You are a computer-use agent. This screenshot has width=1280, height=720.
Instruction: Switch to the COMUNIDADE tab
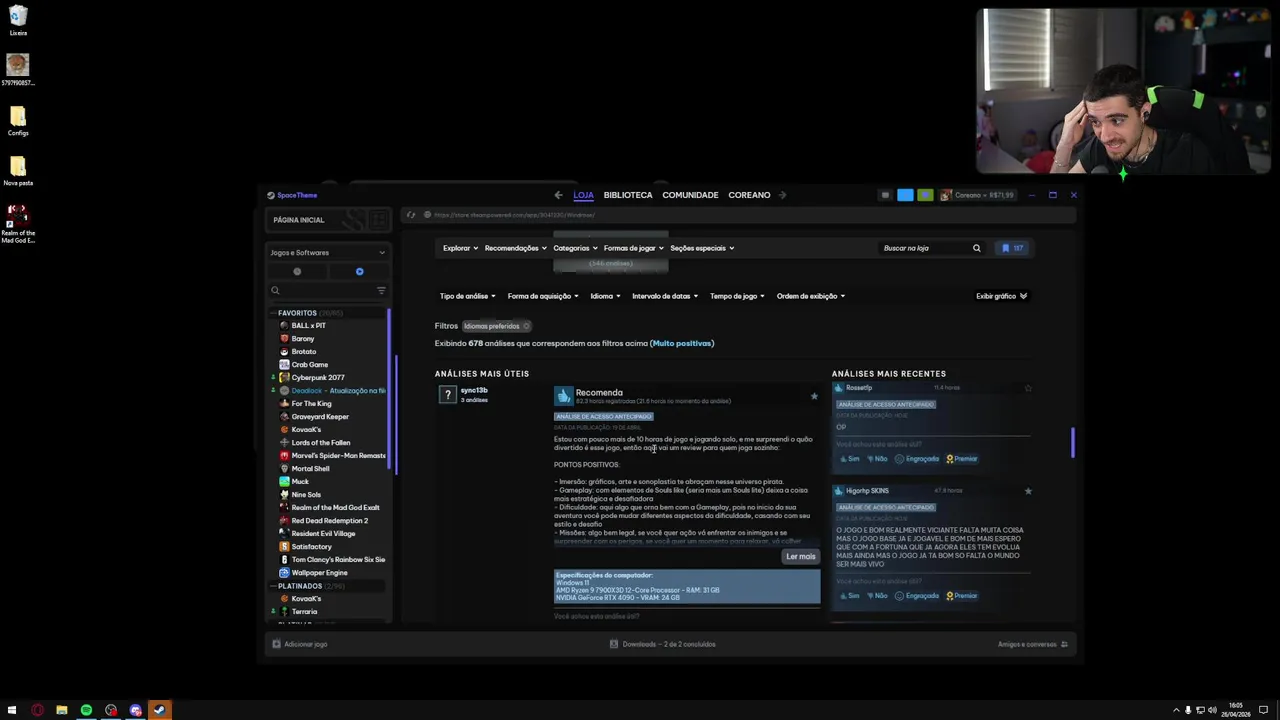click(690, 195)
